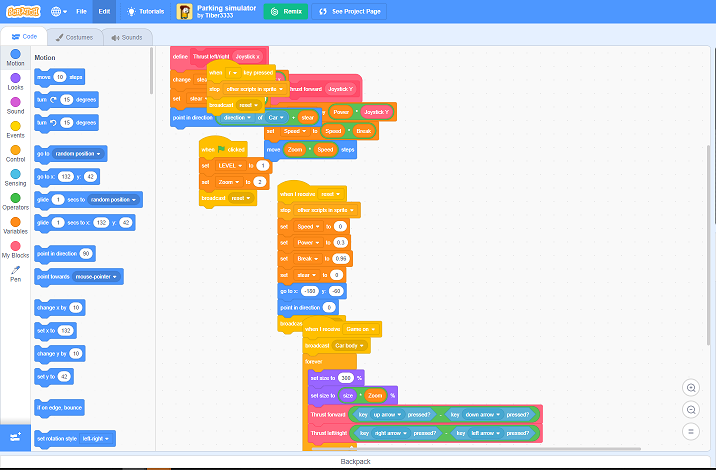Click the zoom out magnifier icon
The height and width of the screenshot is (470, 716).
691,410
